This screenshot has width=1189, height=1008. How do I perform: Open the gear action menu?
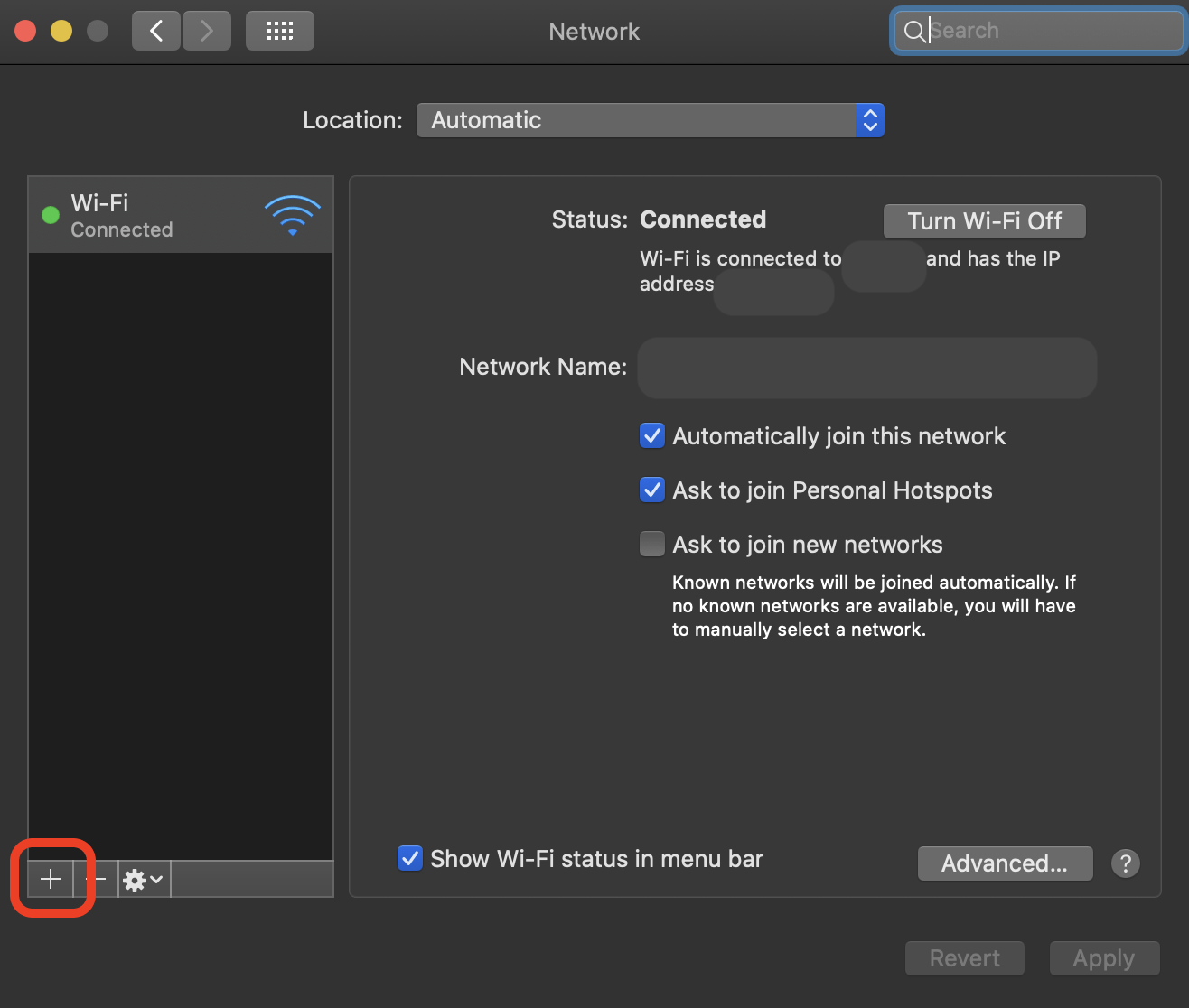pyautogui.click(x=142, y=878)
